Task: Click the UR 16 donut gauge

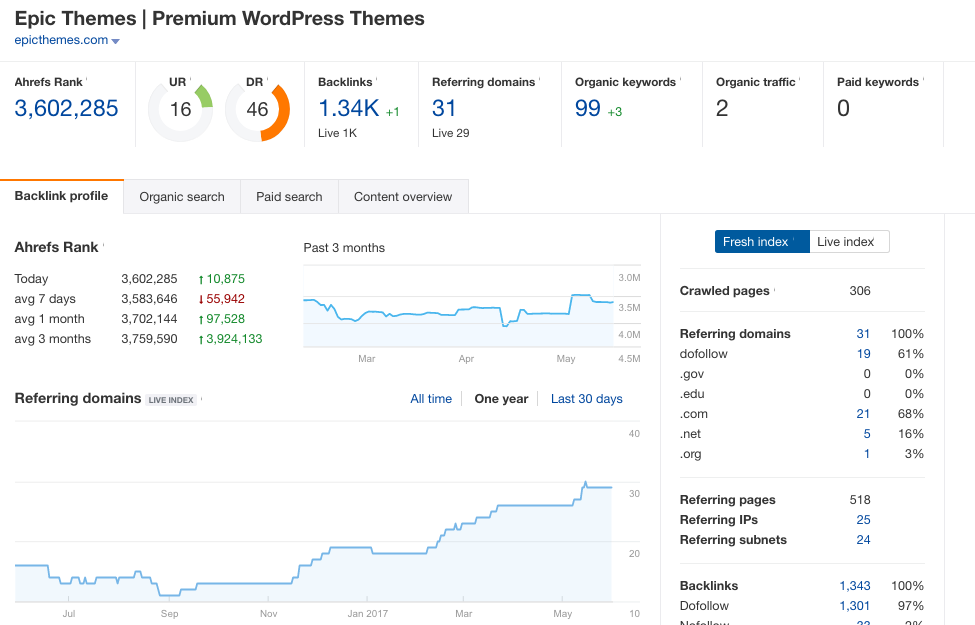Action: 180,109
